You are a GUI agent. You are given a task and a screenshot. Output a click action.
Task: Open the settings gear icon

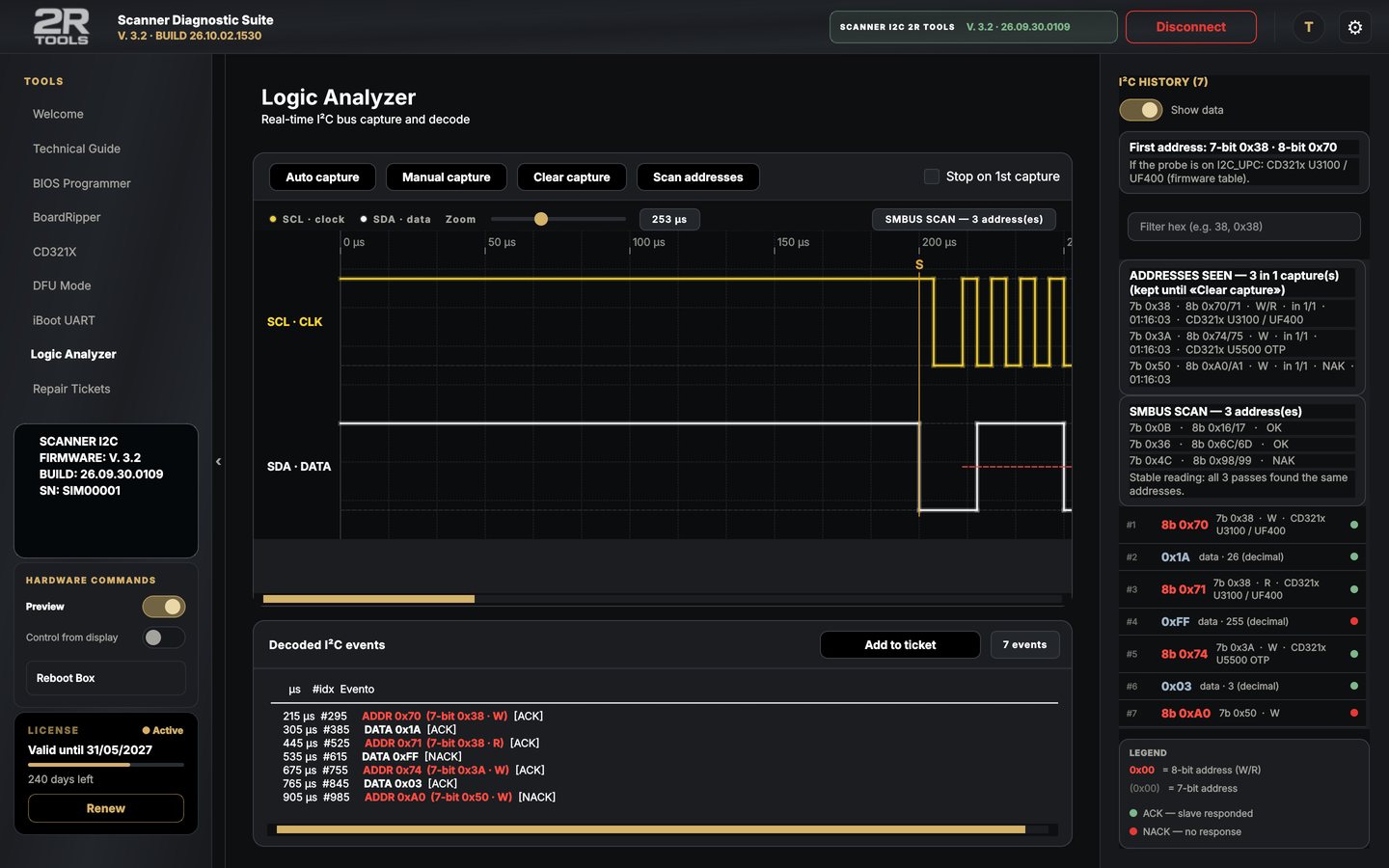coord(1355,27)
